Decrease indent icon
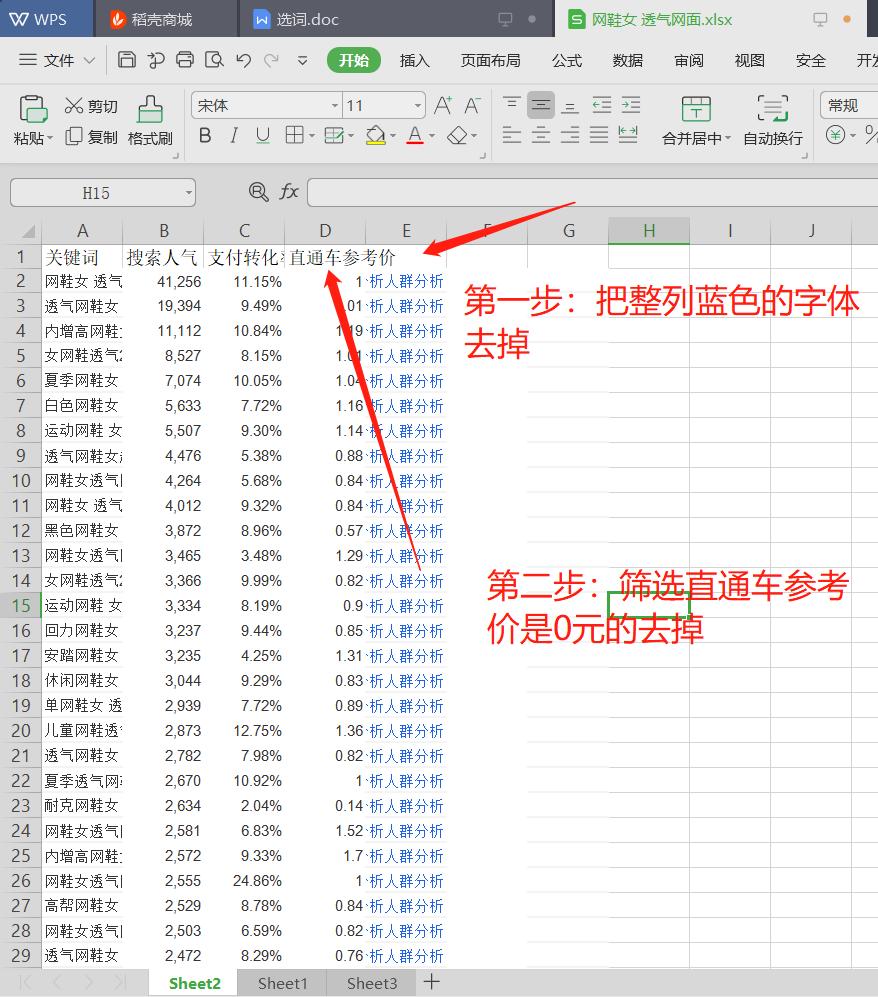Image resolution: width=878 pixels, height=997 pixels. coord(601,105)
